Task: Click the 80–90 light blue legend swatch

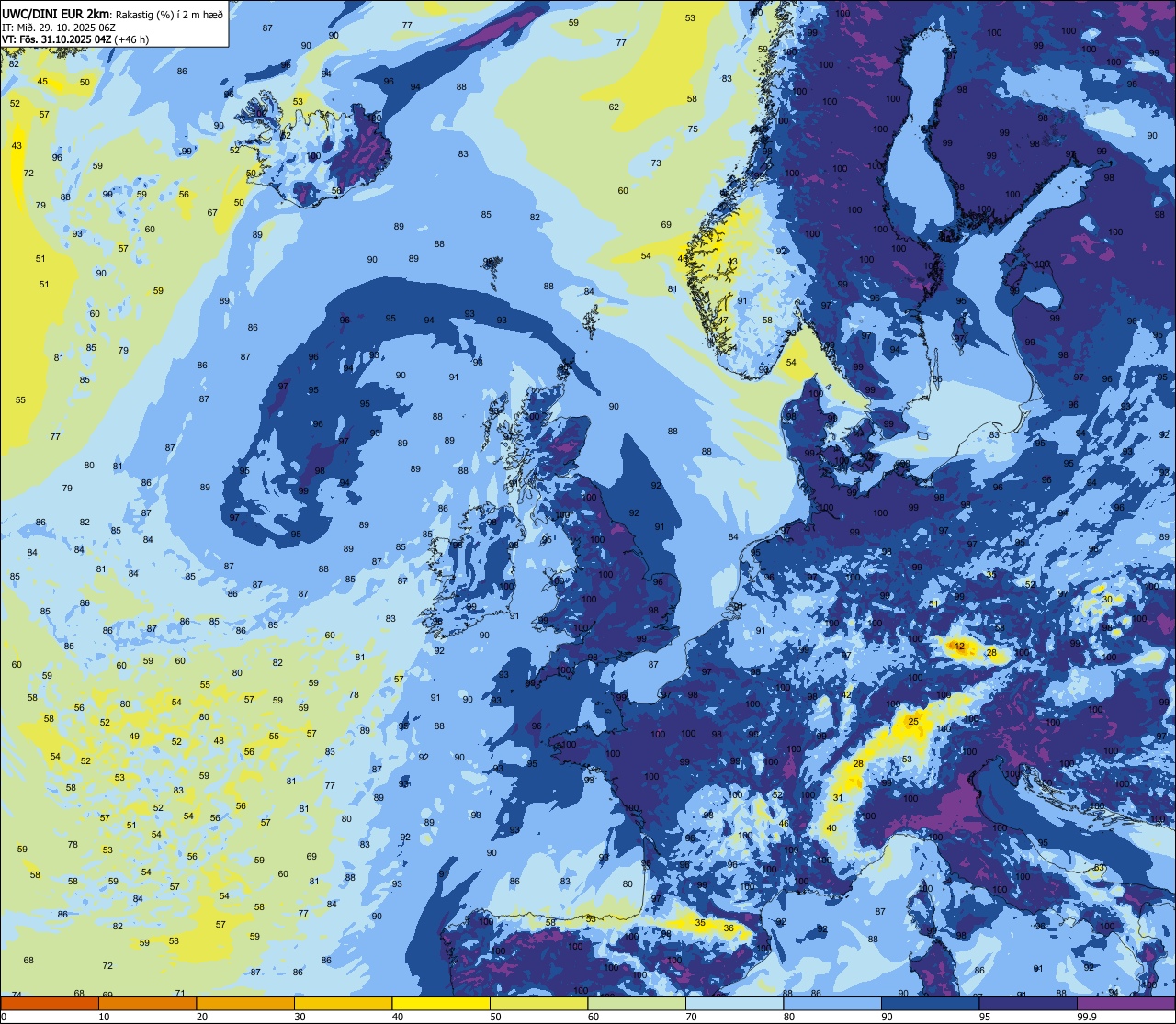Action: tap(831, 1003)
